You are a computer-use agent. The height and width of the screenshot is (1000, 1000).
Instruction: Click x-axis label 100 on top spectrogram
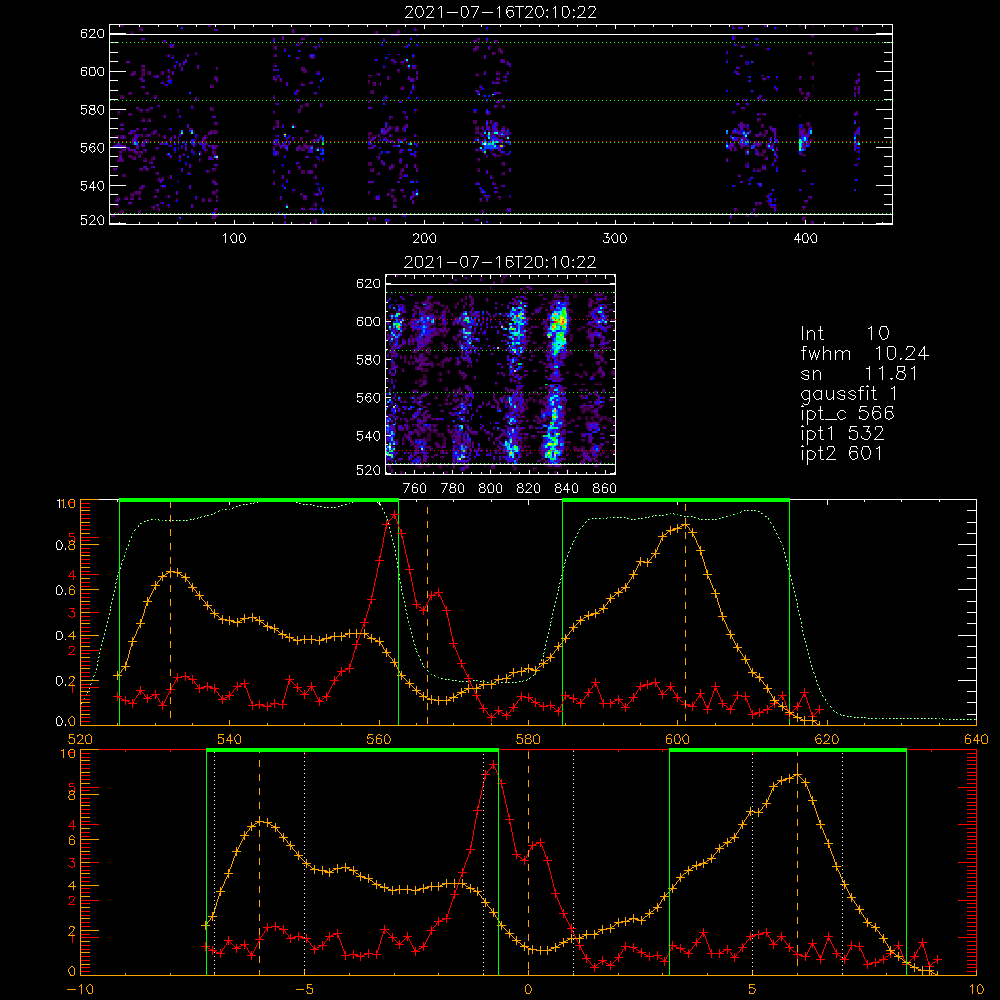click(234, 239)
